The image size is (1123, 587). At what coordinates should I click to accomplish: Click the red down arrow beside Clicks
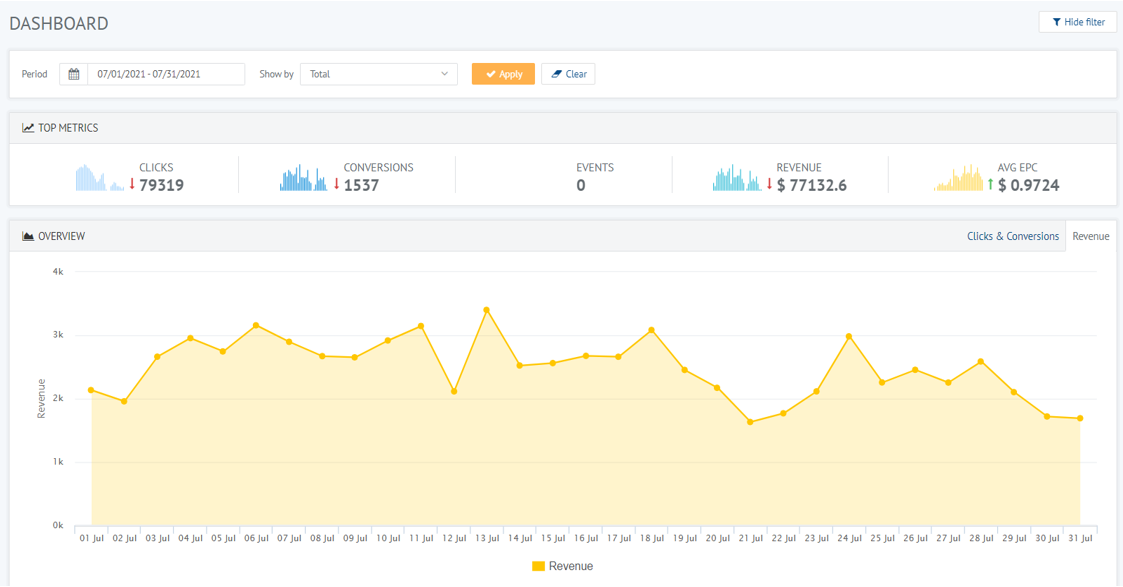point(132,185)
